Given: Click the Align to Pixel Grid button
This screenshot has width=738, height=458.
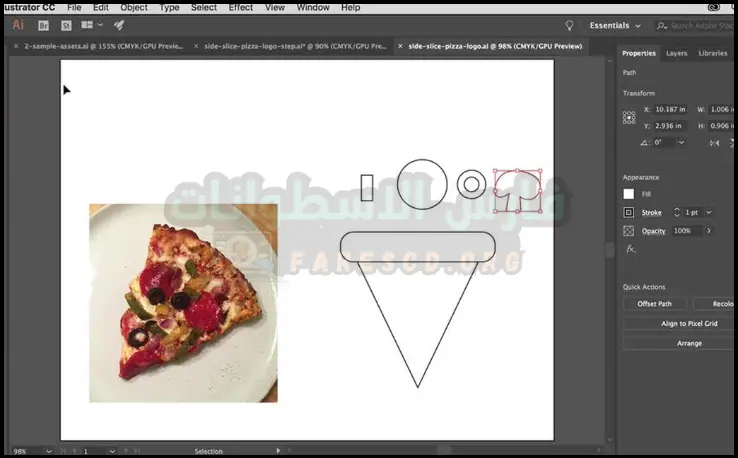Looking at the screenshot, I should click(x=689, y=323).
